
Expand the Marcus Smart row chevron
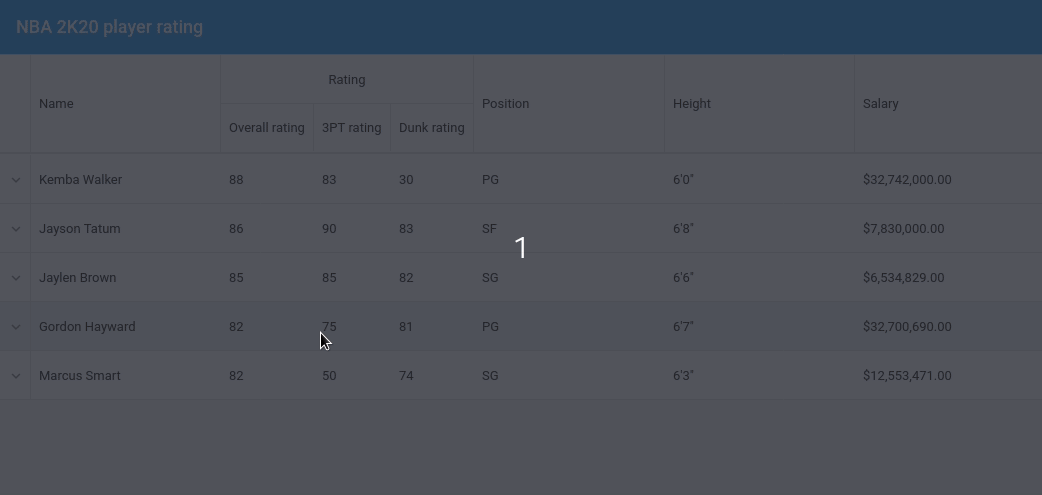pos(15,376)
